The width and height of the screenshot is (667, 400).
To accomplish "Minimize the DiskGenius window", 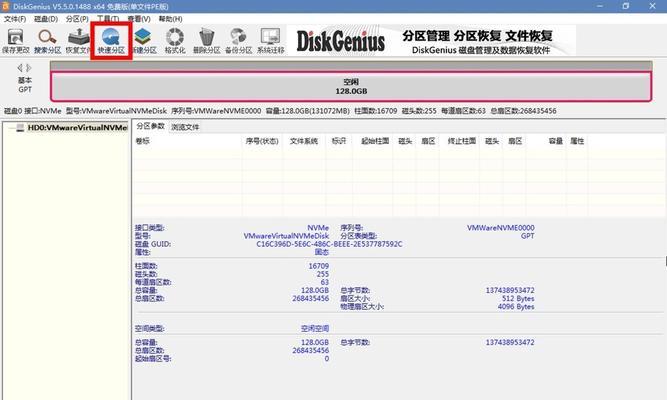I will [600, 6].
